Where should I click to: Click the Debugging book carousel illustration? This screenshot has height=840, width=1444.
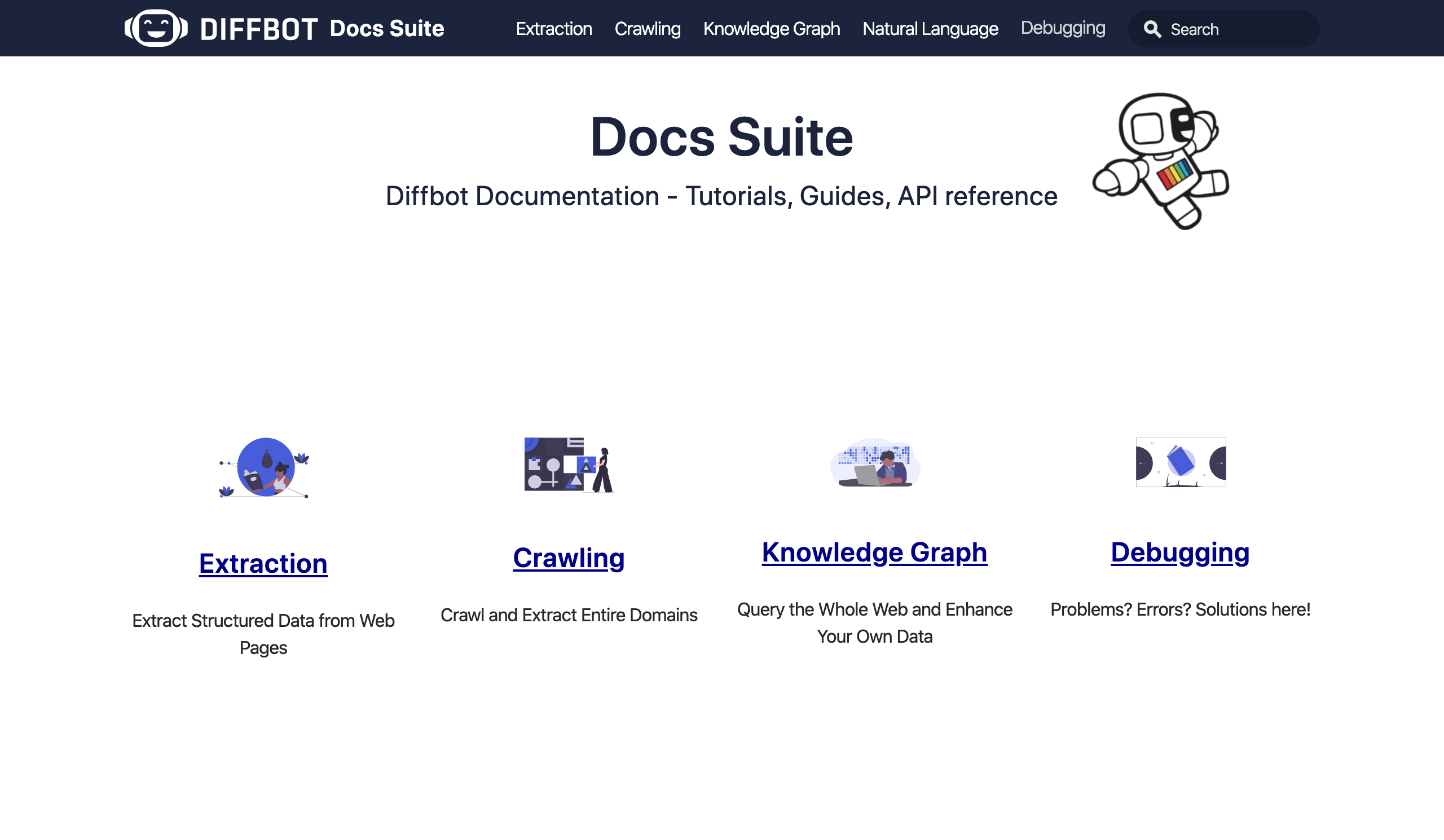coord(1181,462)
